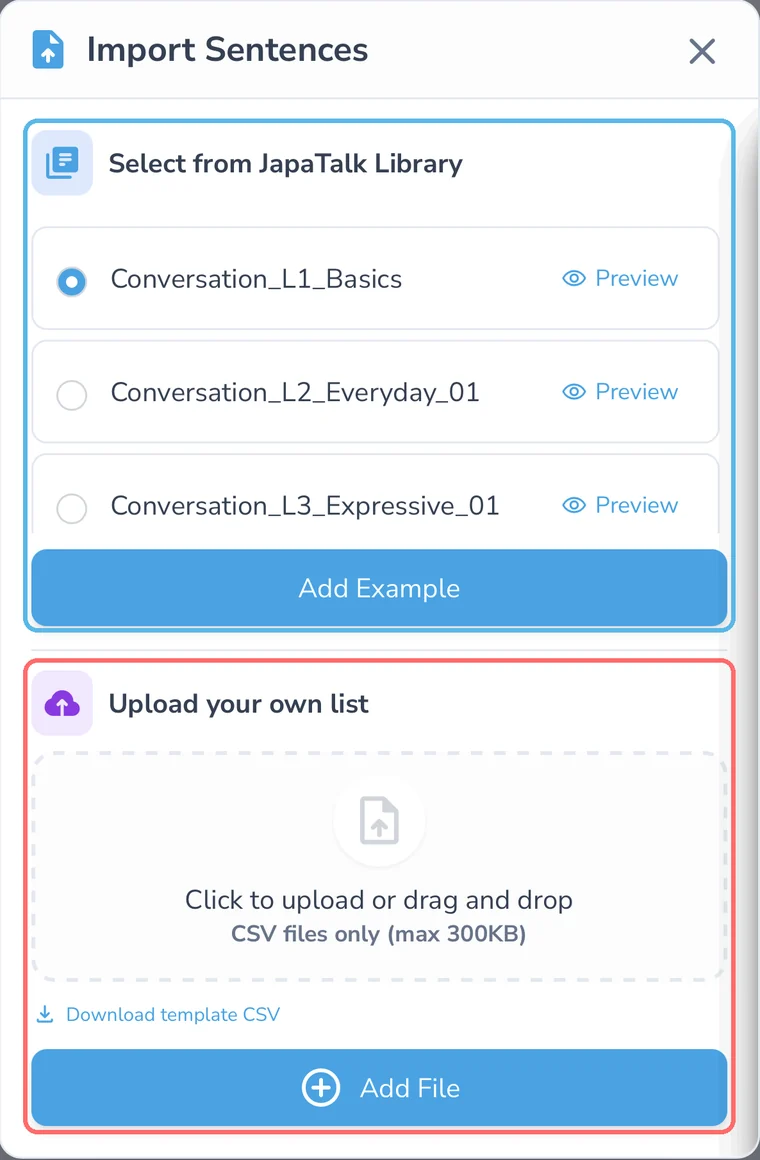Click the Conversation_L1_Basics list item label

[x=256, y=279]
